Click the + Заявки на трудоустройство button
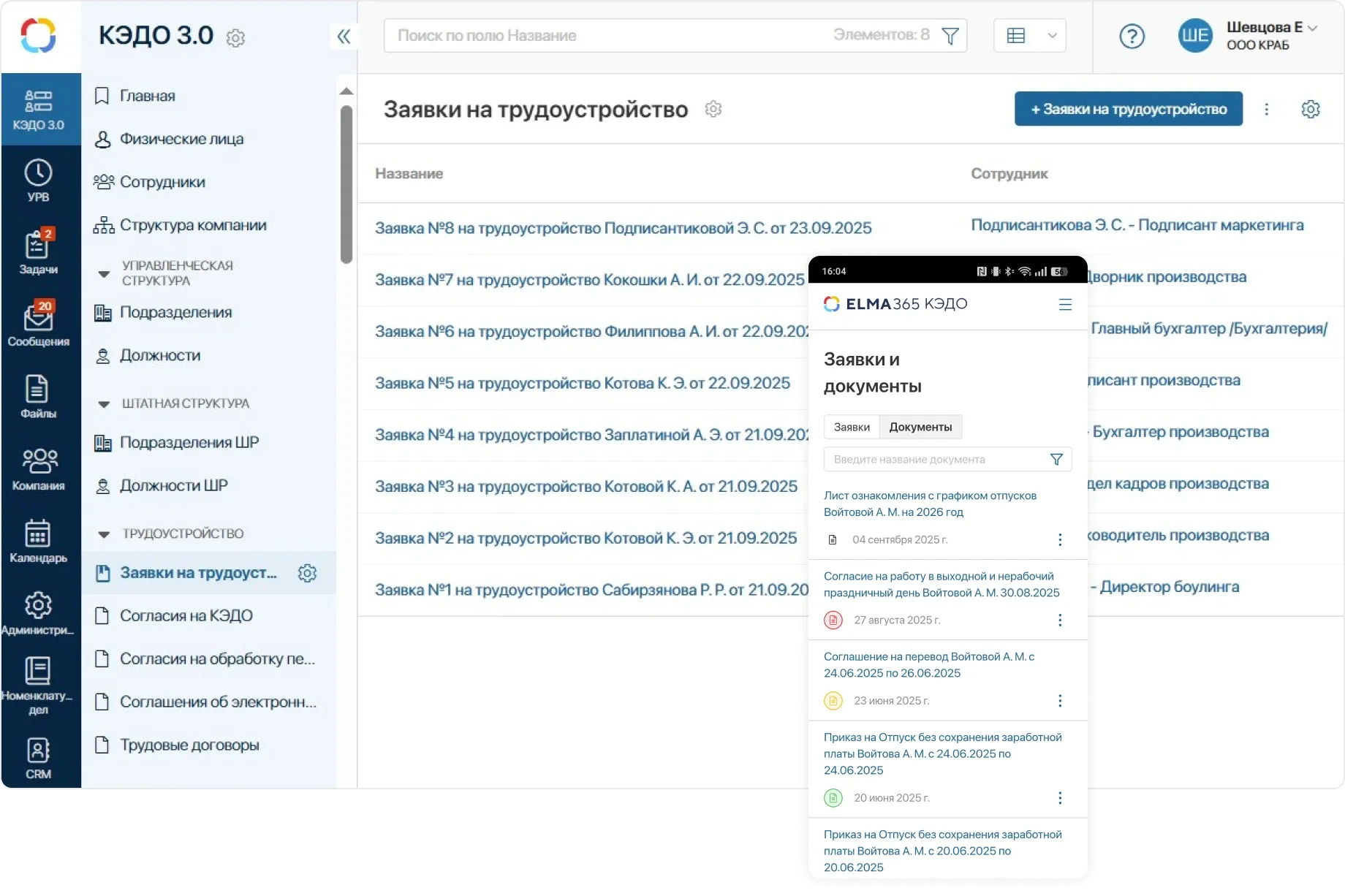This screenshot has height=896, width=1345. tap(1128, 109)
